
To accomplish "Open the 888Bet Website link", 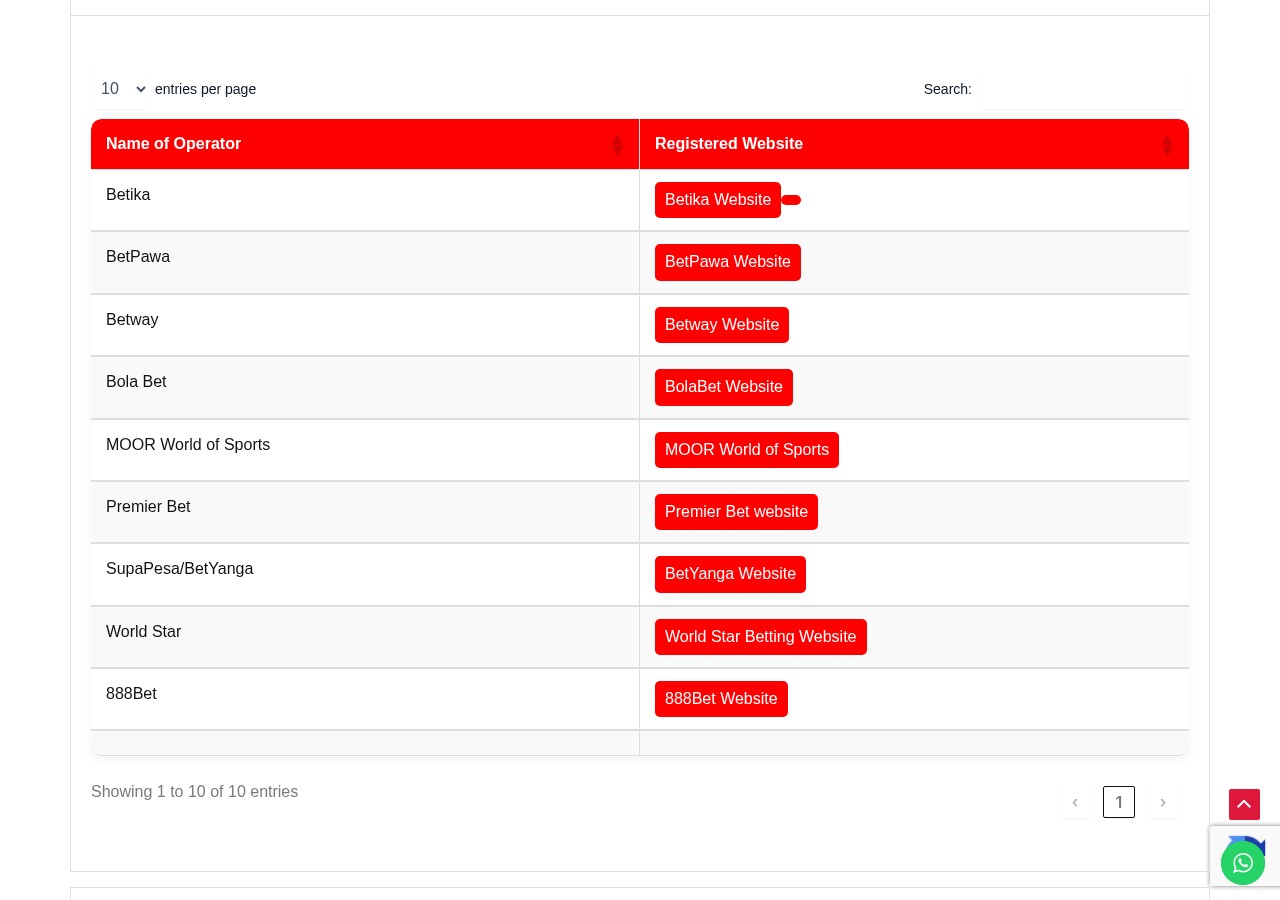I will 721,699.
